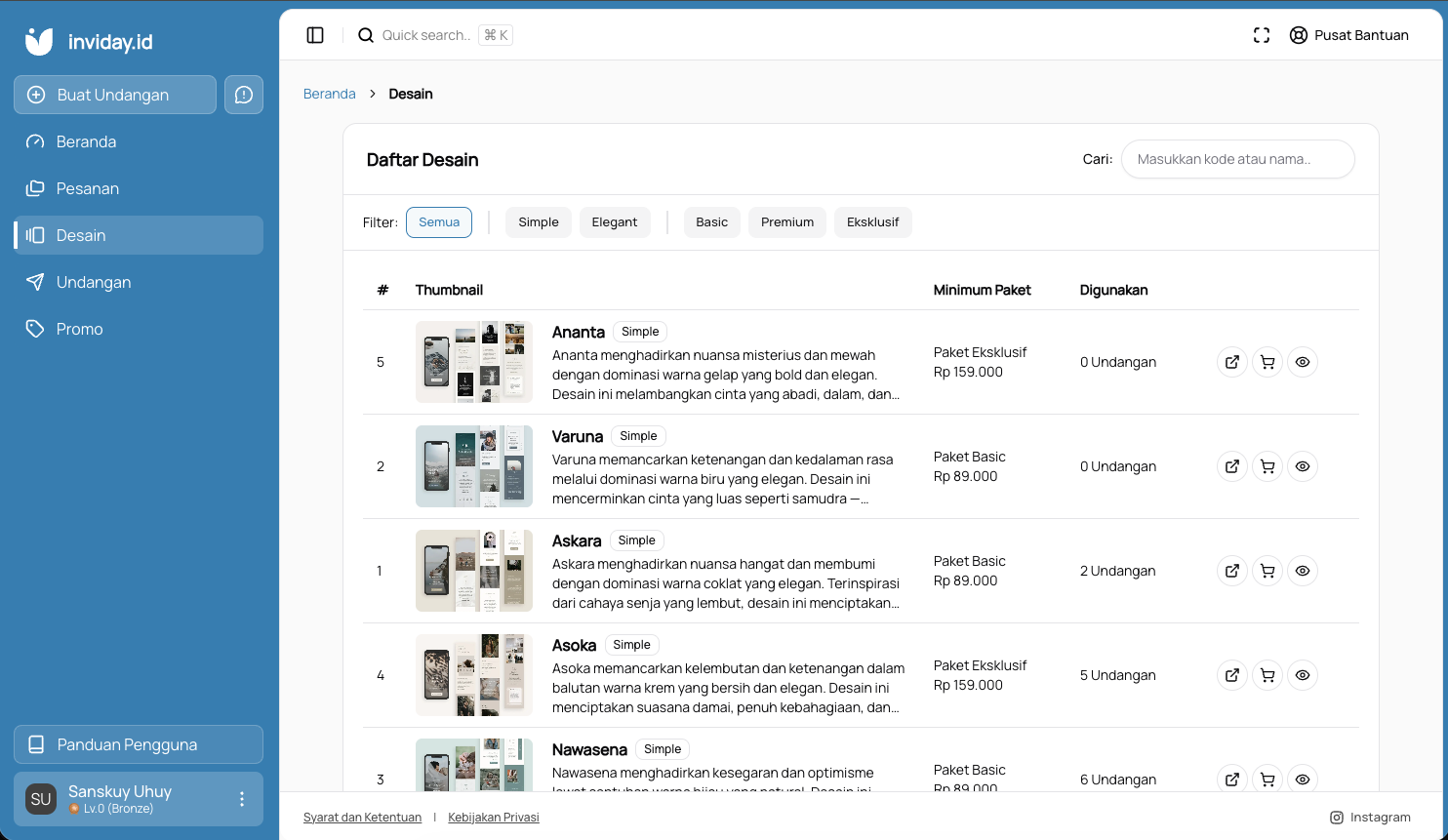Open external link icon for Asoka

click(1232, 675)
